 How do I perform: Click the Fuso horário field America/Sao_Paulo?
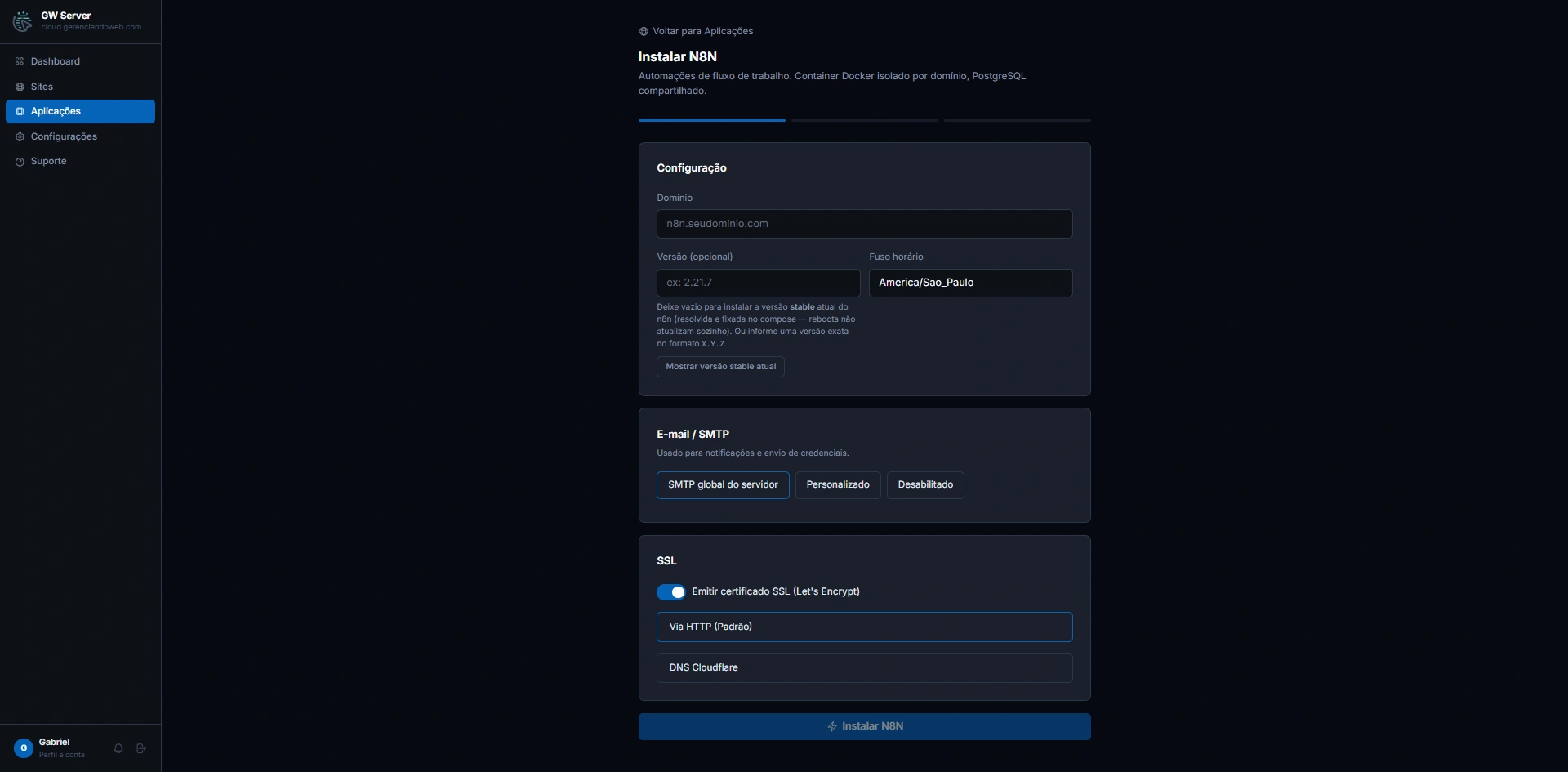click(x=970, y=283)
